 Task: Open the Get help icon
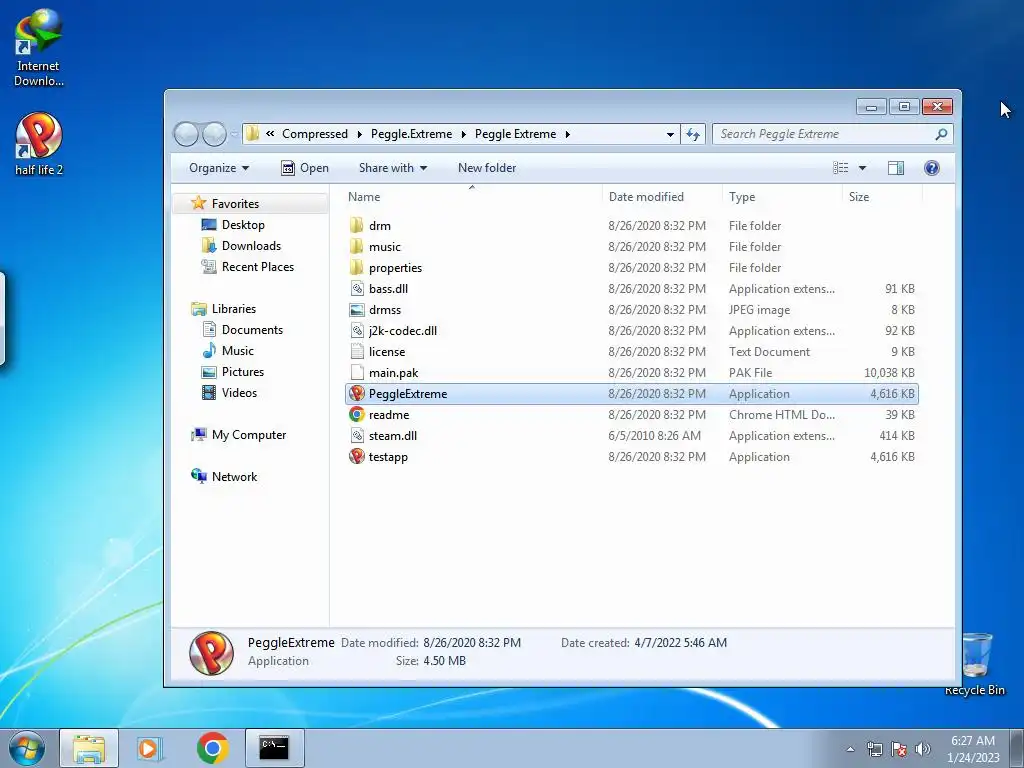pos(932,168)
